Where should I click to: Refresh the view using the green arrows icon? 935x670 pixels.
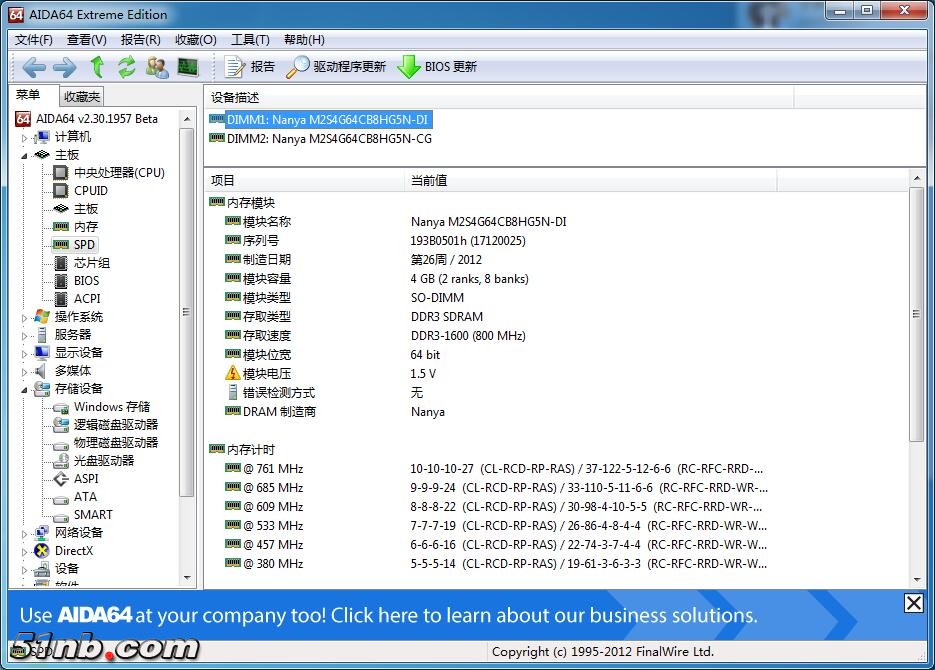(x=126, y=67)
